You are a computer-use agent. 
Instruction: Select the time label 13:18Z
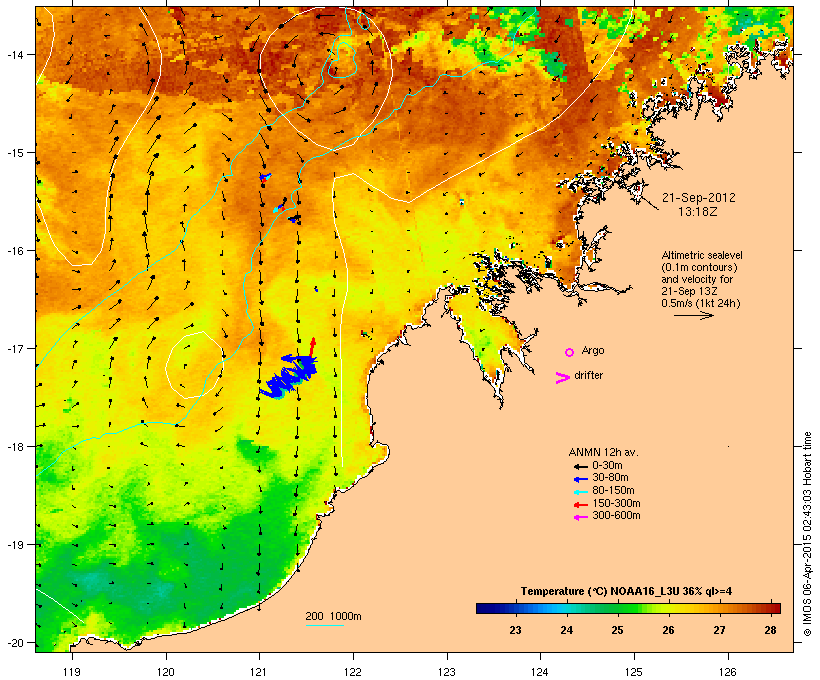[698, 212]
